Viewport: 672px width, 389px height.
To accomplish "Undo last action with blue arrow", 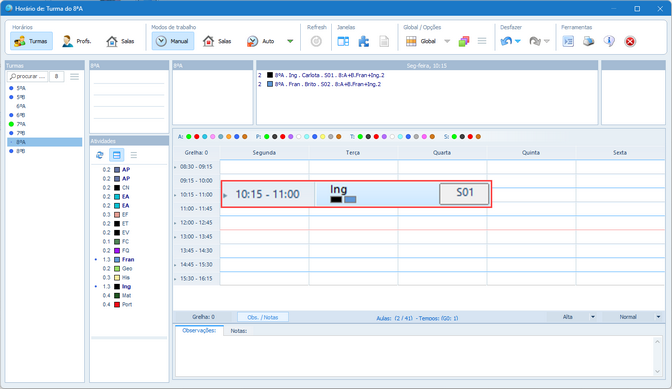I will (506, 41).
